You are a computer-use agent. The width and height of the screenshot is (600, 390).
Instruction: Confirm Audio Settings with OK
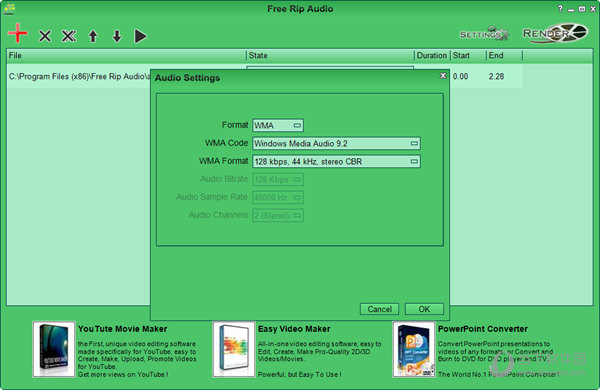424,309
